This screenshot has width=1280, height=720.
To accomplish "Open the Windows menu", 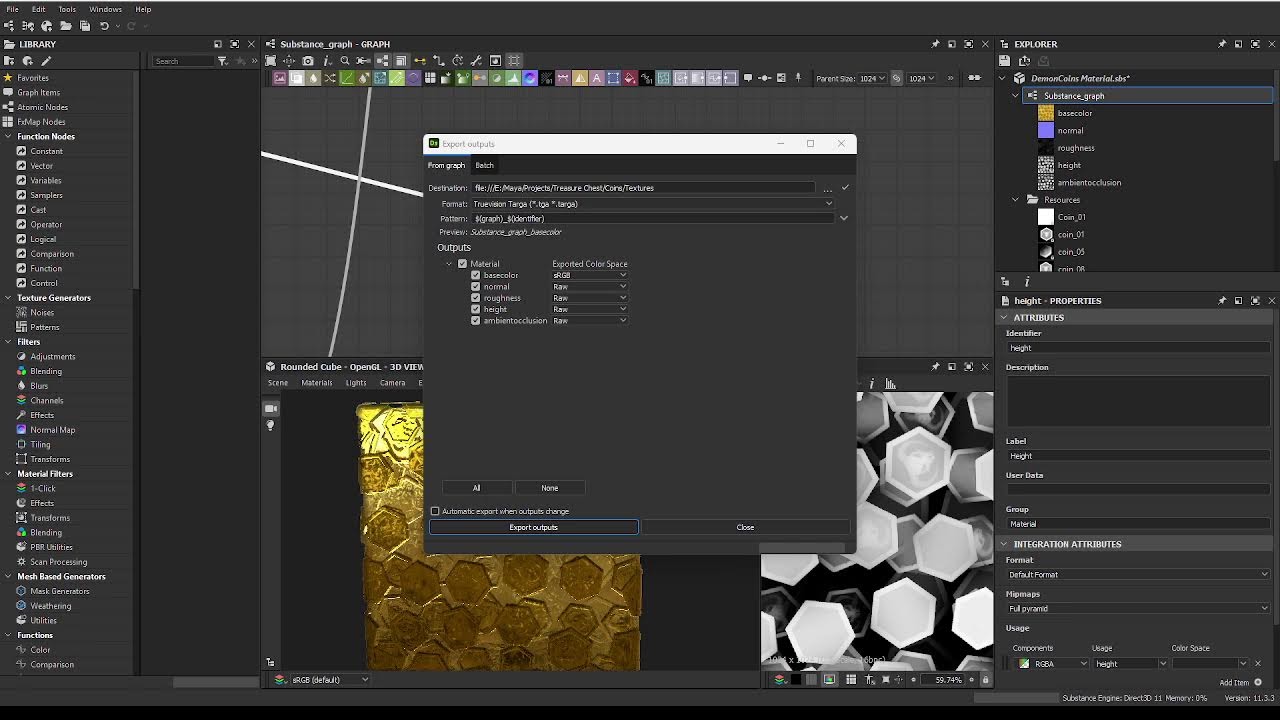I will pyautogui.click(x=105, y=9).
